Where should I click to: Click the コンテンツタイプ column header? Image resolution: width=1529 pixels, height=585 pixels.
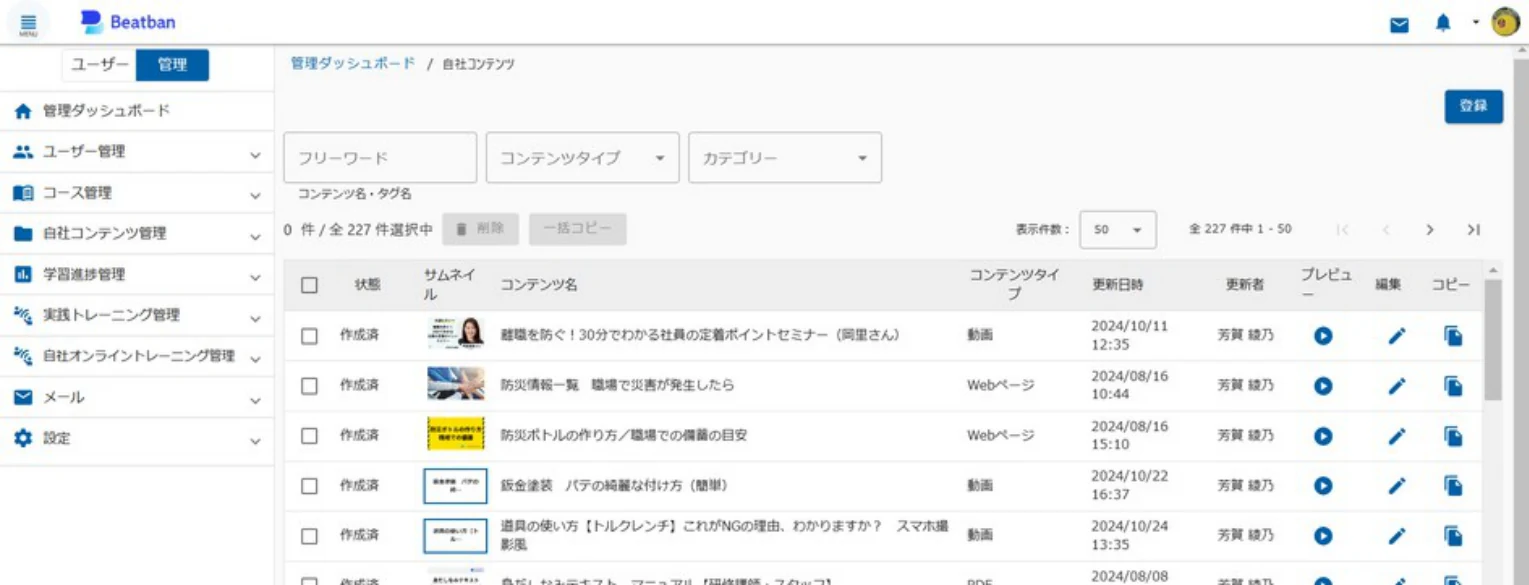coord(1014,285)
